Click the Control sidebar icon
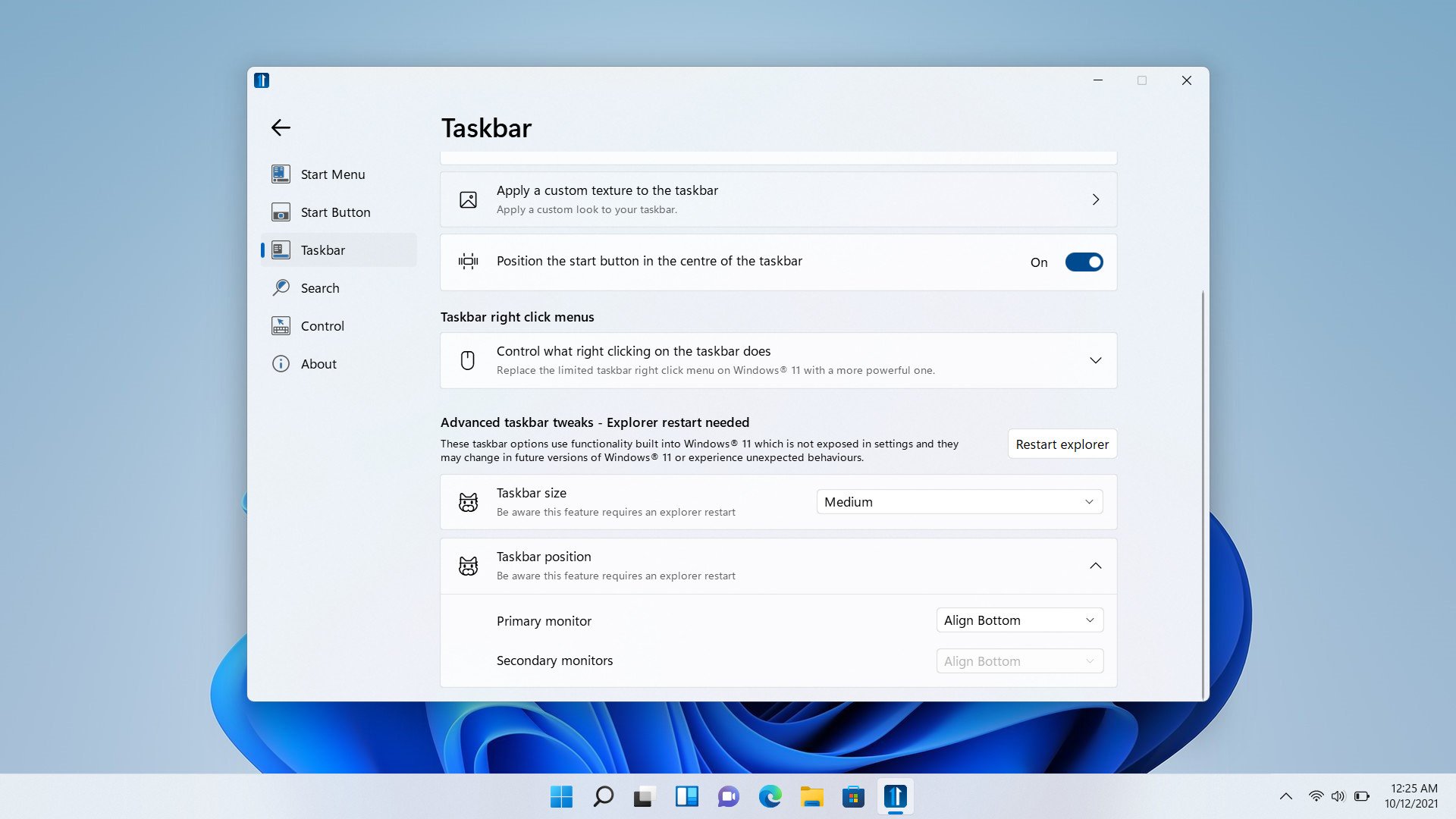 pos(281,326)
